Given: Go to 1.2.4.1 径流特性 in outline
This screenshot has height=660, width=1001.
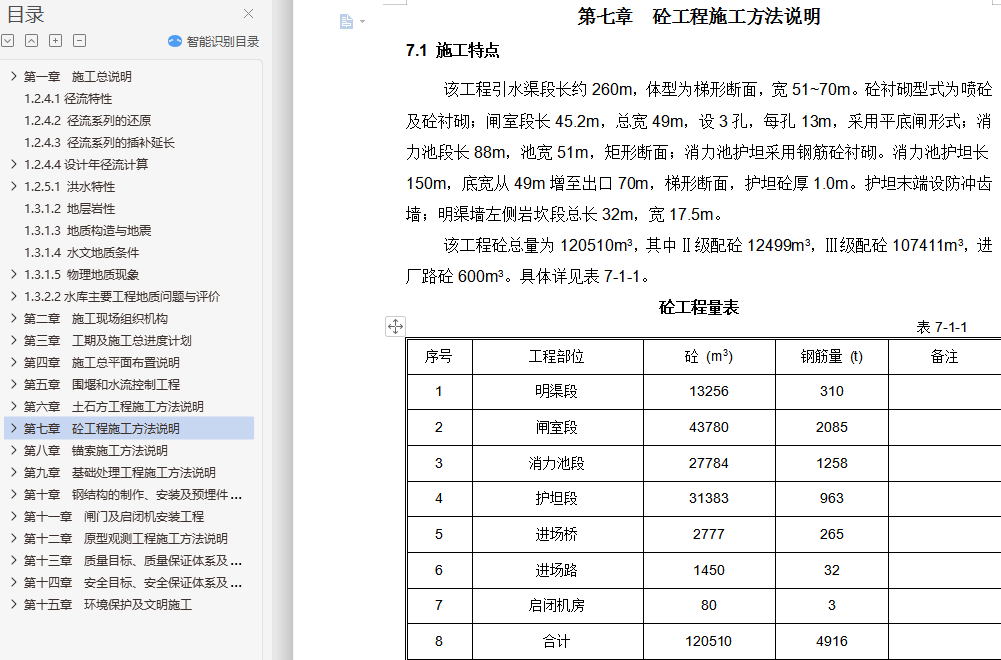Looking at the screenshot, I should click(68, 99).
